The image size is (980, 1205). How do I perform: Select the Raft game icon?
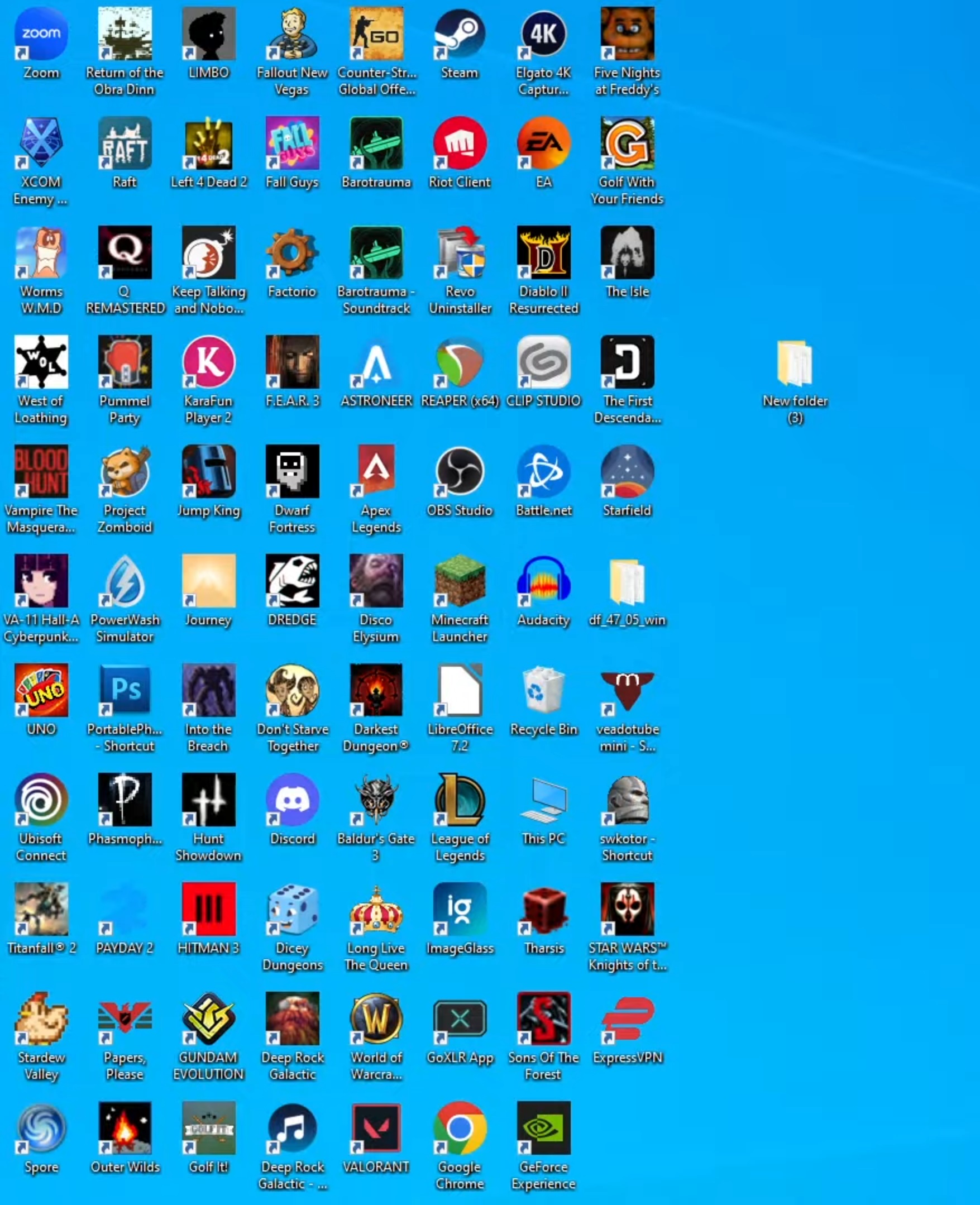point(125,144)
